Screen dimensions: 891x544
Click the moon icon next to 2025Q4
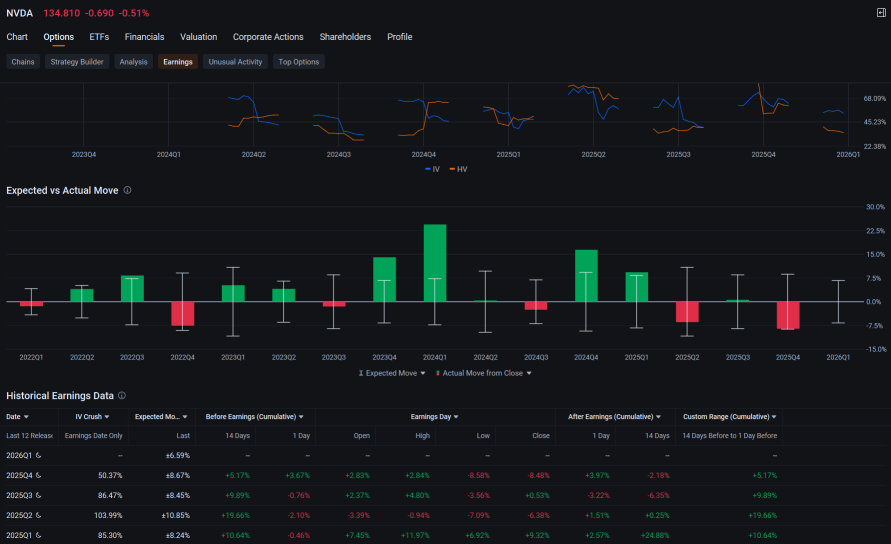click(x=37, y=474)
